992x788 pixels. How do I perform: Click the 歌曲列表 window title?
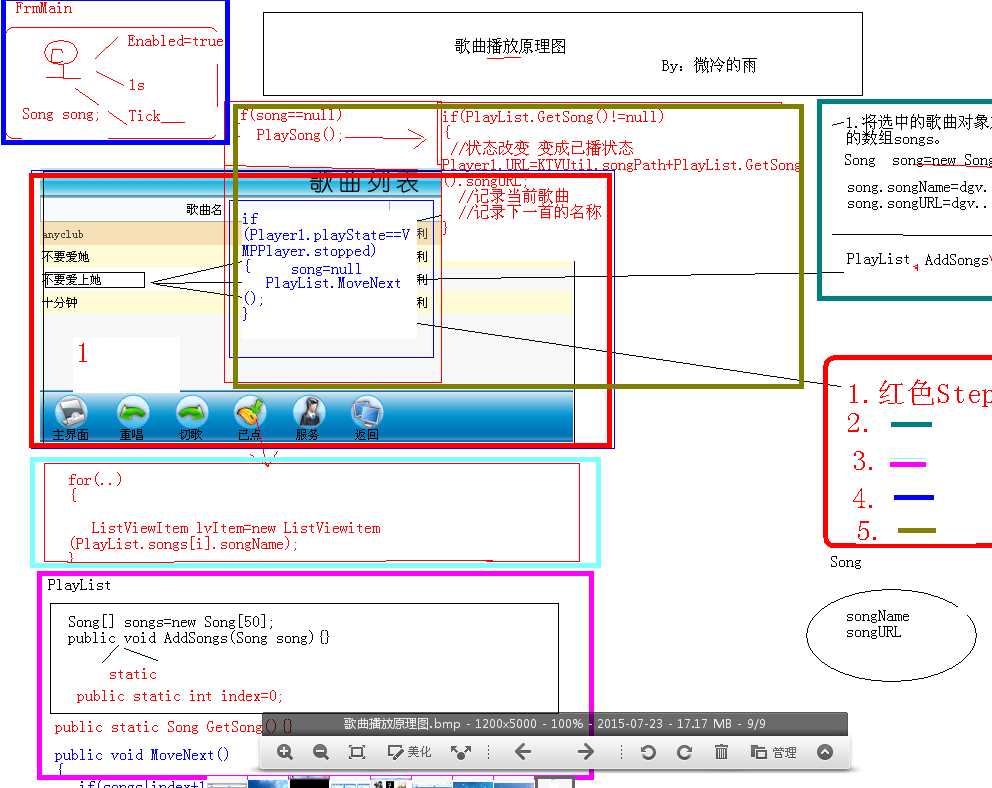pyautogui.click(x=364, y=183)
